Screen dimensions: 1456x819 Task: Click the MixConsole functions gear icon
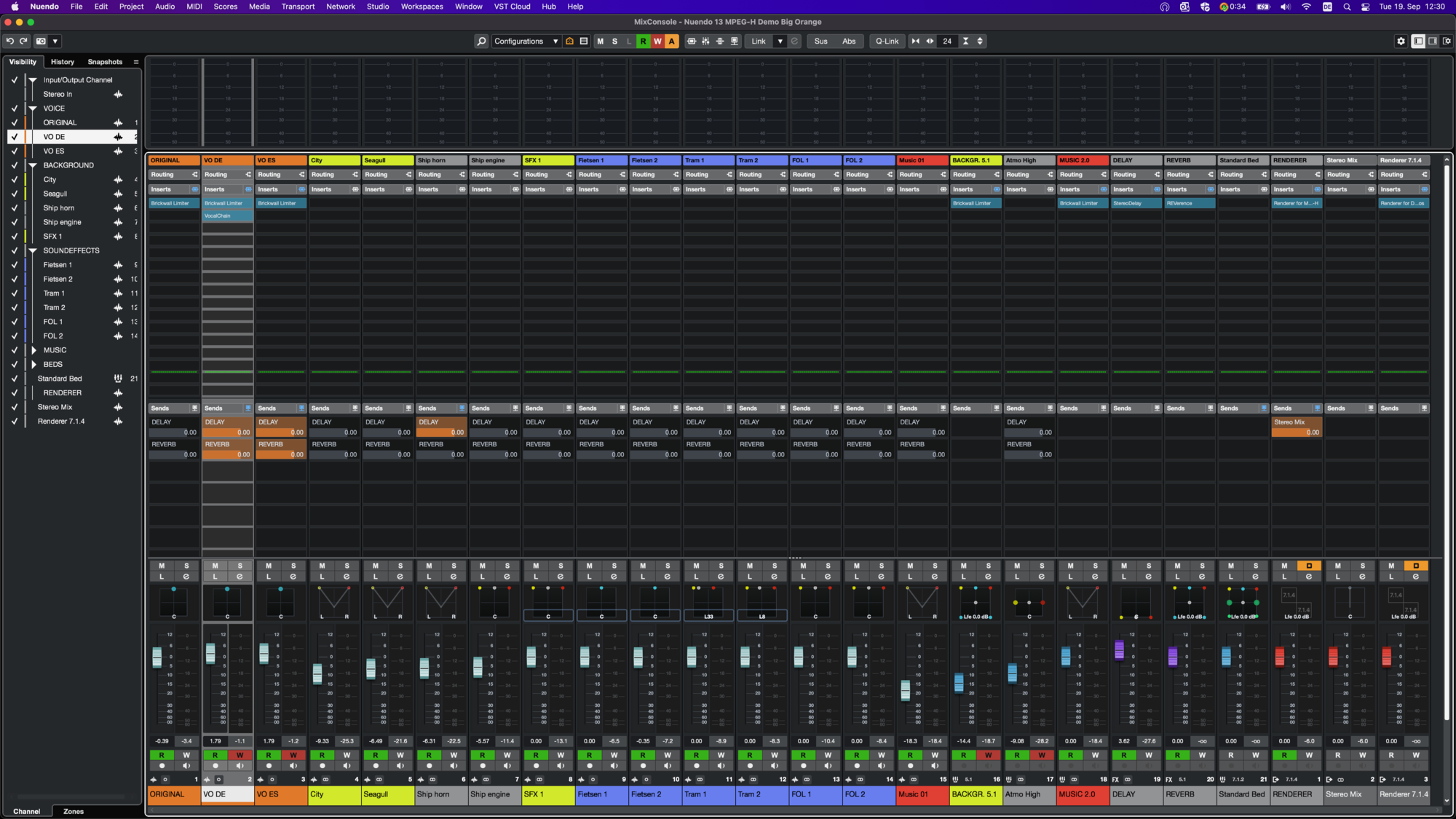click(x=1401, y=41)
